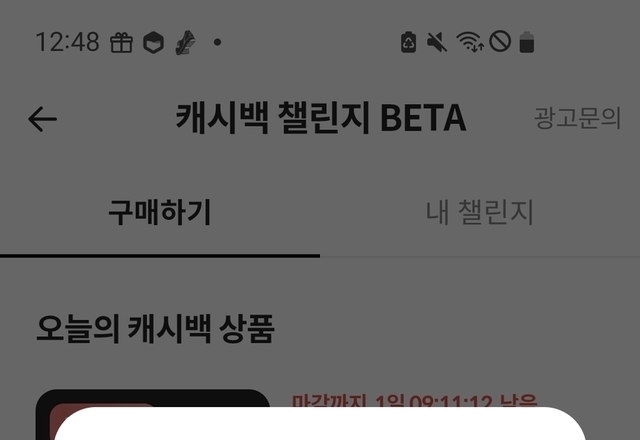
Task: Tap the hexagon box notification icon
Action: pos(153,42)
